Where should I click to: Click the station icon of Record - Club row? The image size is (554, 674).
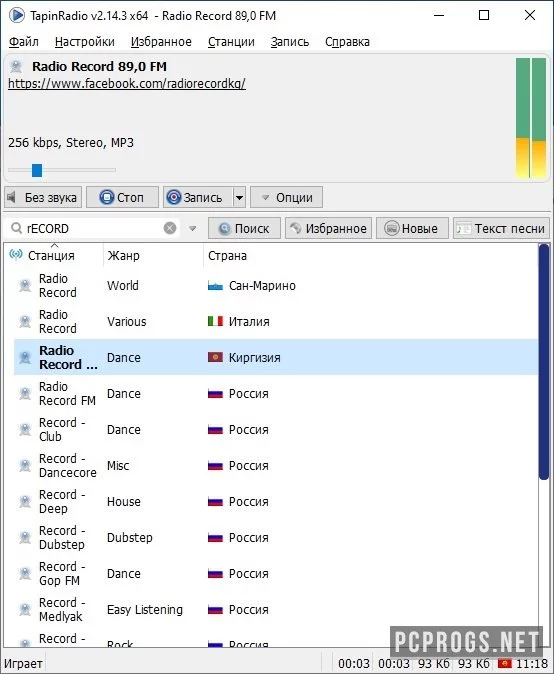coord(25,429)
